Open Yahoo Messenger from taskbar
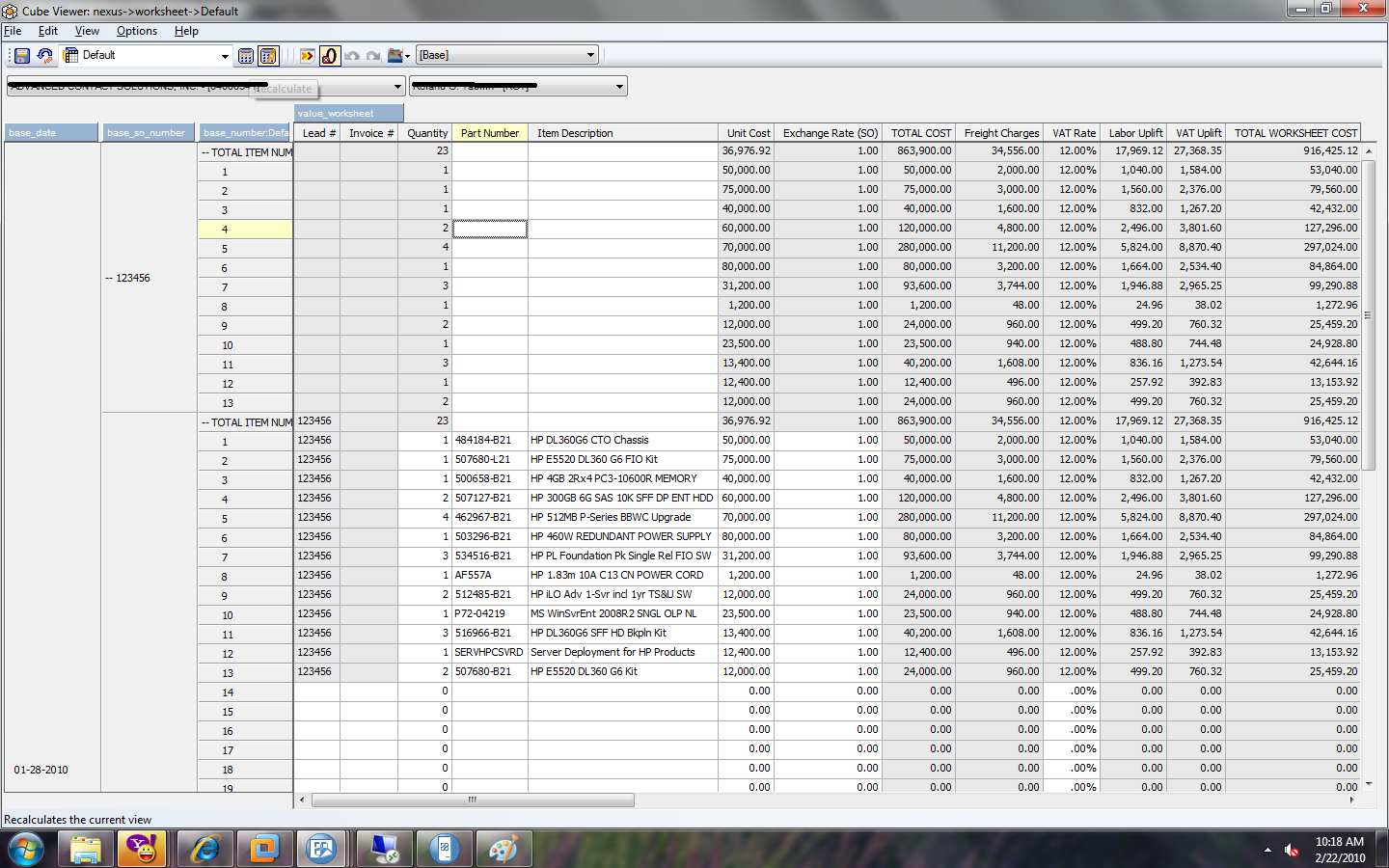Screen dimensions: 1389x868 [142, 850]
